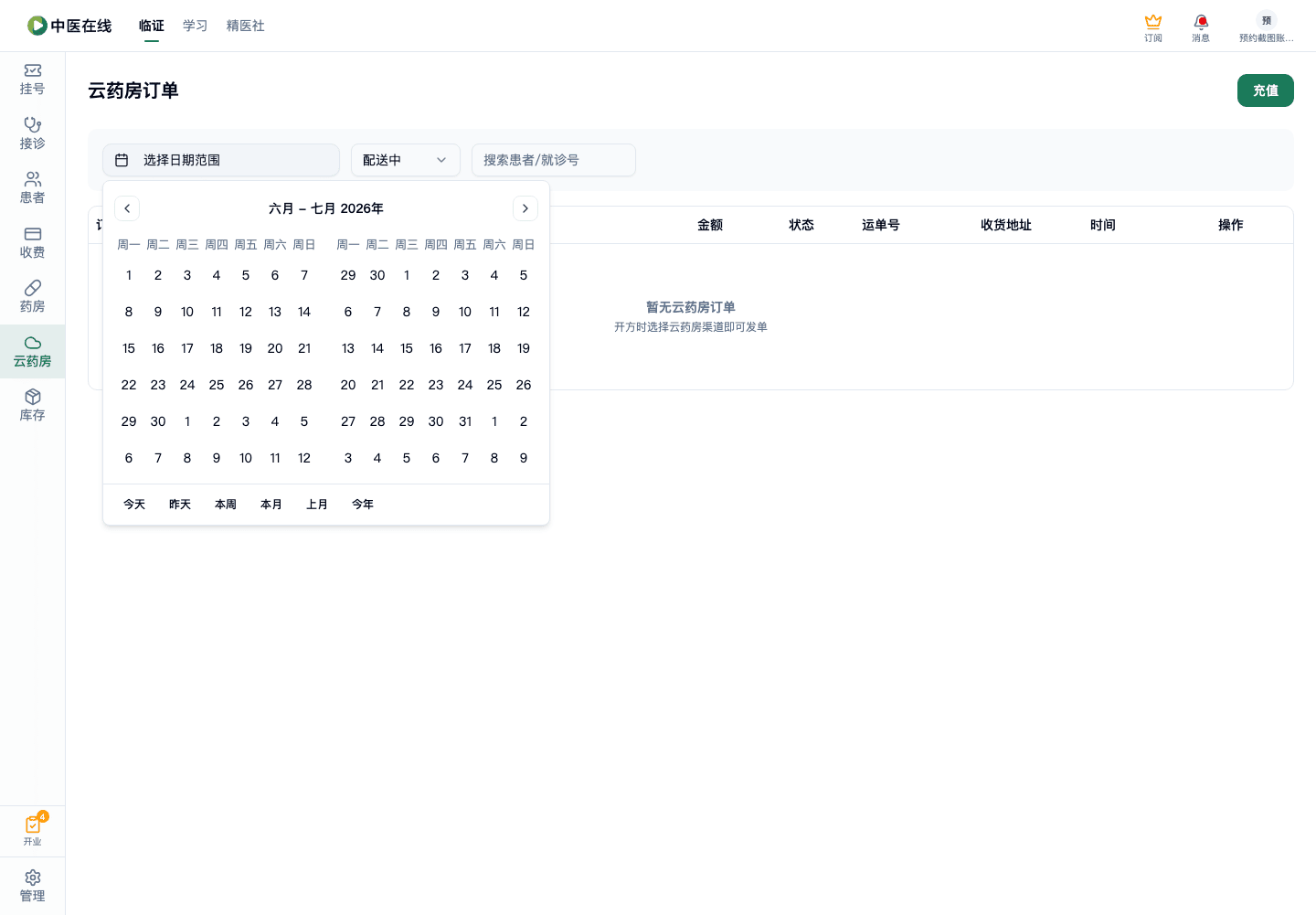
Task: Switch to the 精医社 tab
Action: 246,26
